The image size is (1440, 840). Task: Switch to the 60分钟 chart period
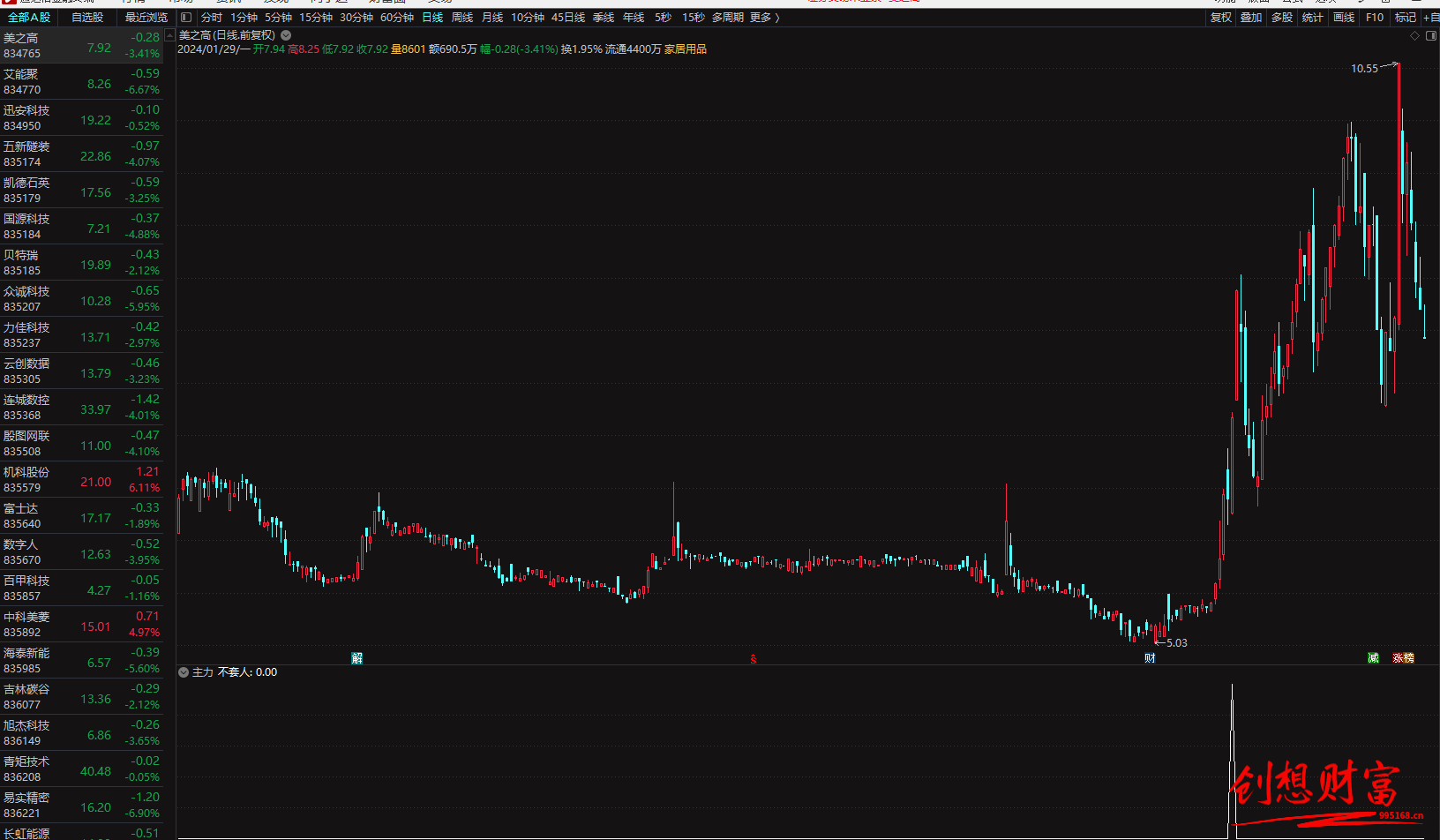(x=397, y=17)
